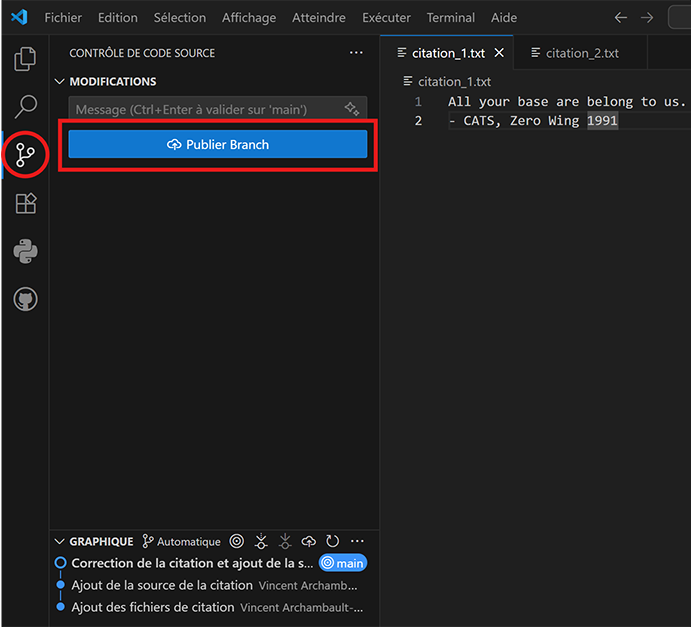This screenshot has height=627, width=691.
Task: Open the Extensions view icon
Action: 25,203
